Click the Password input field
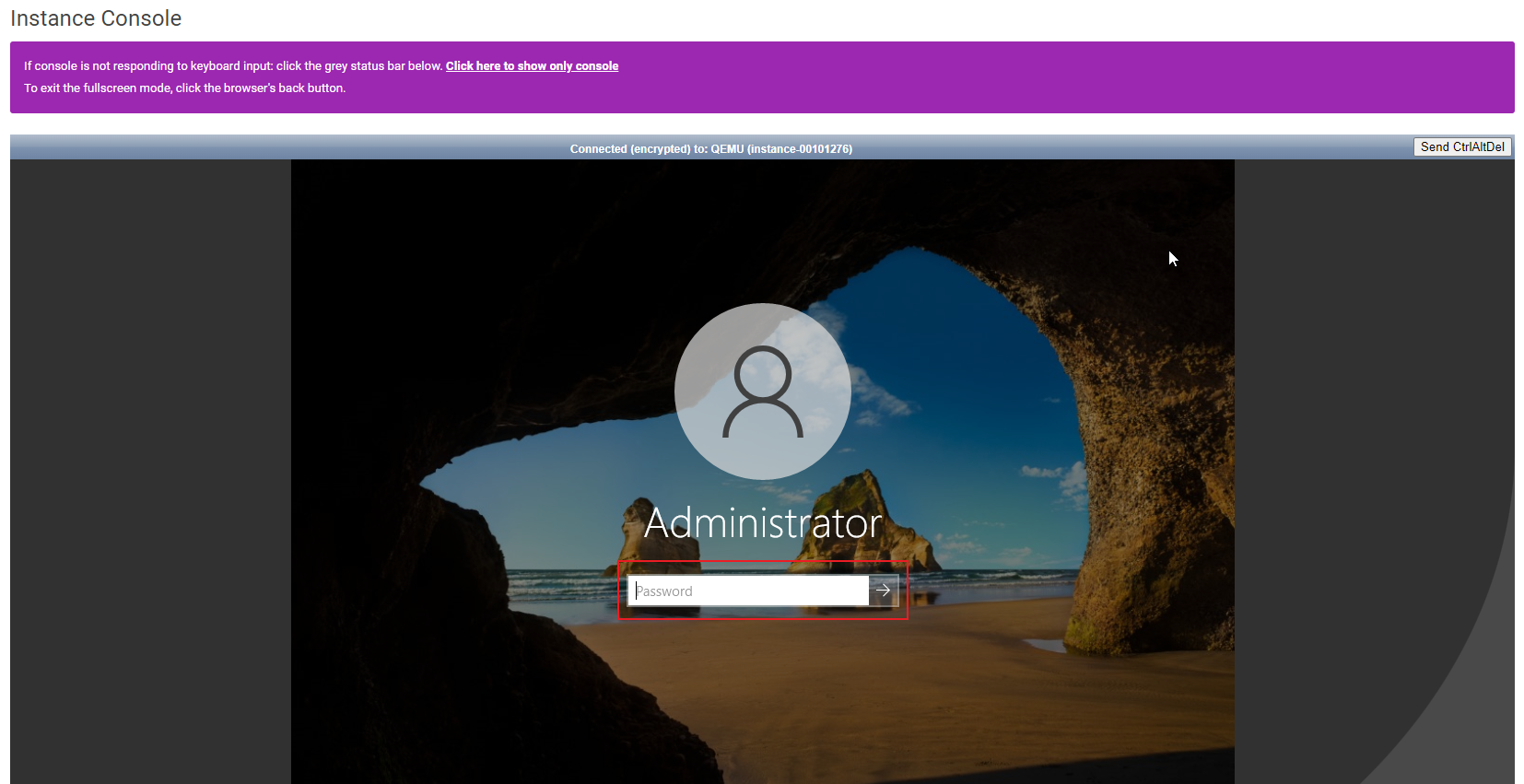This screenshot has width=1524, height=784. pyautogui.click(x=748, y=591)
